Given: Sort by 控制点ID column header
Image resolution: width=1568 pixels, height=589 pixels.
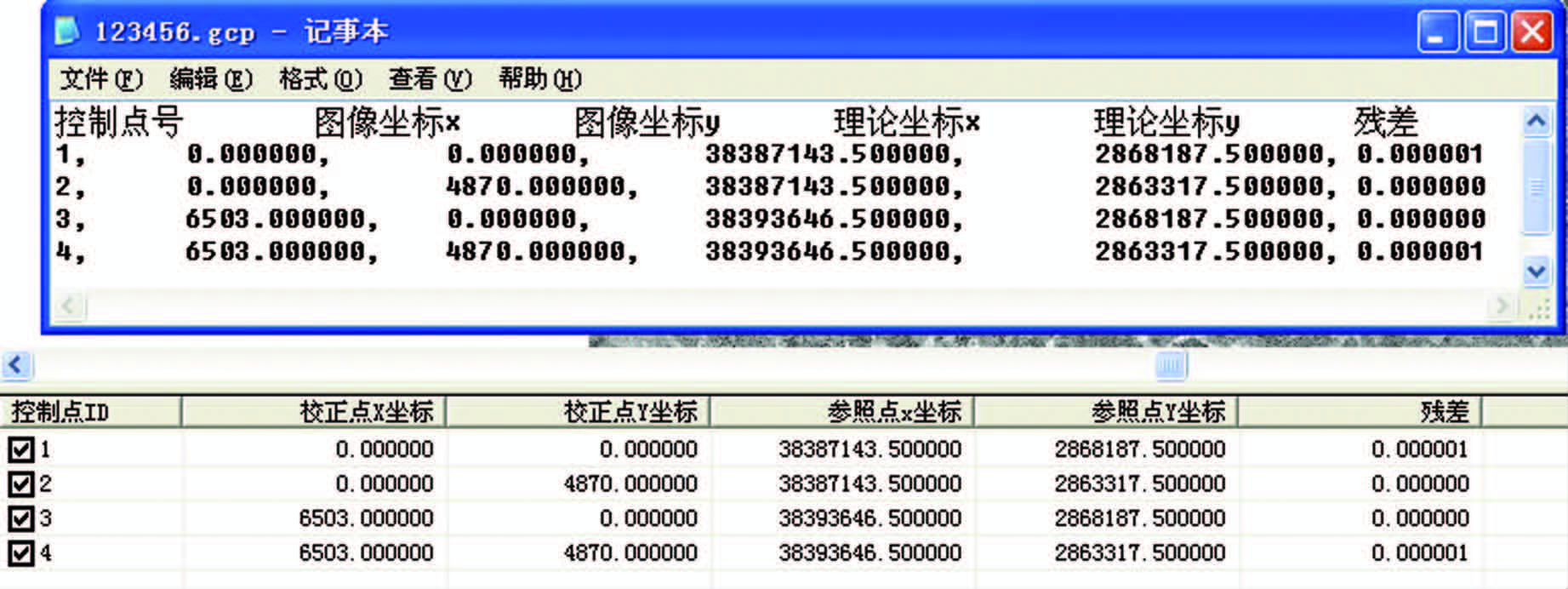Looking at the screenshot, I should pos(92,412).
